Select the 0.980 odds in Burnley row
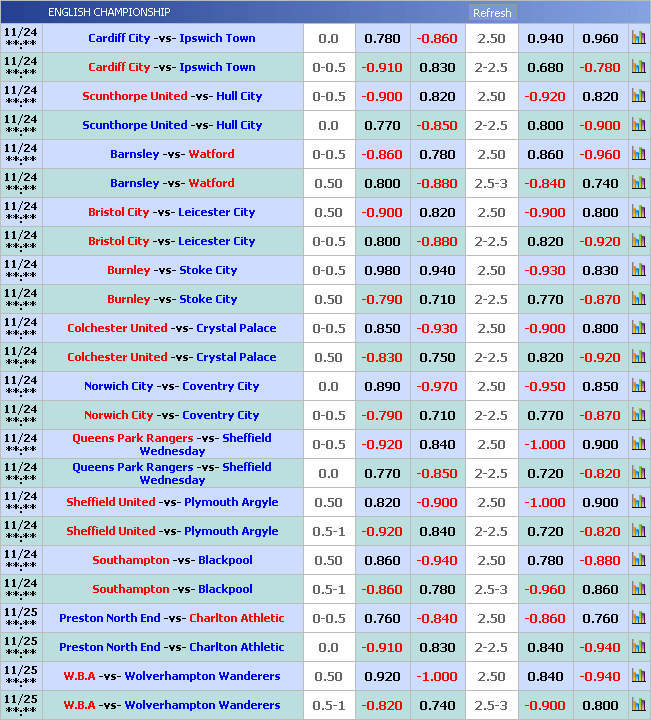651x720 pixels. point(382,271)
